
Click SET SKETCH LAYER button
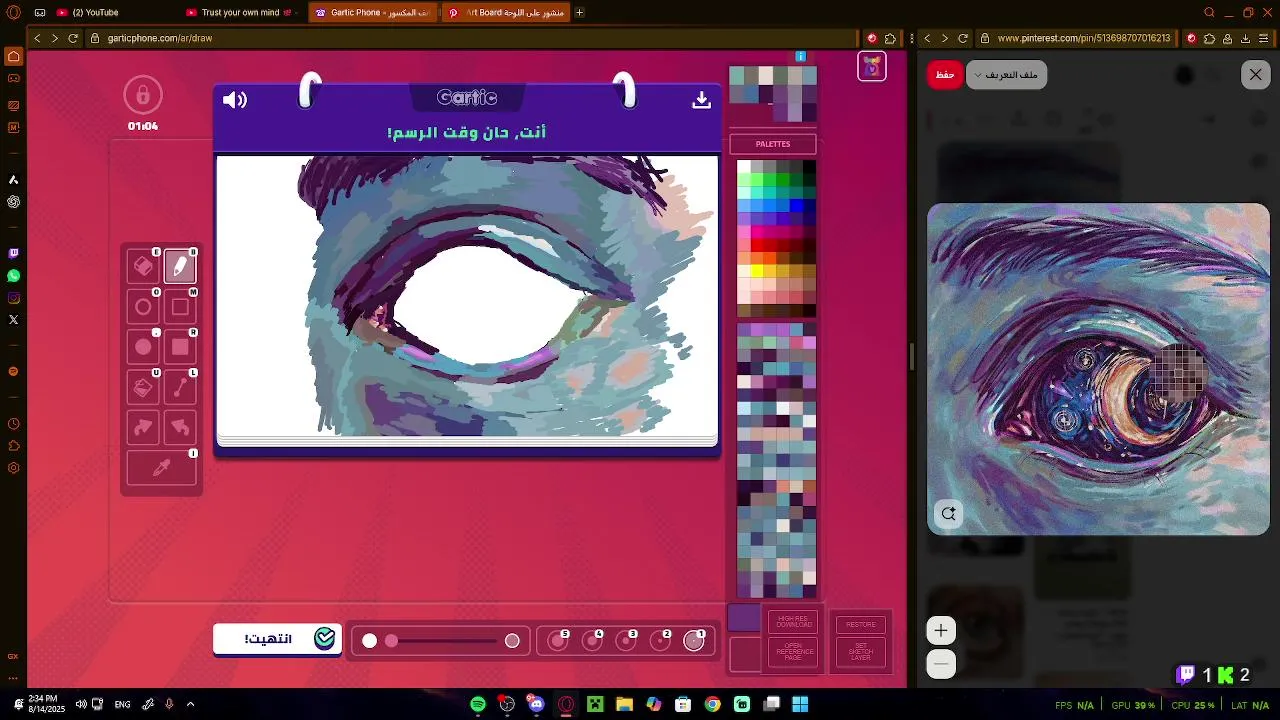(x=861, y=653)
